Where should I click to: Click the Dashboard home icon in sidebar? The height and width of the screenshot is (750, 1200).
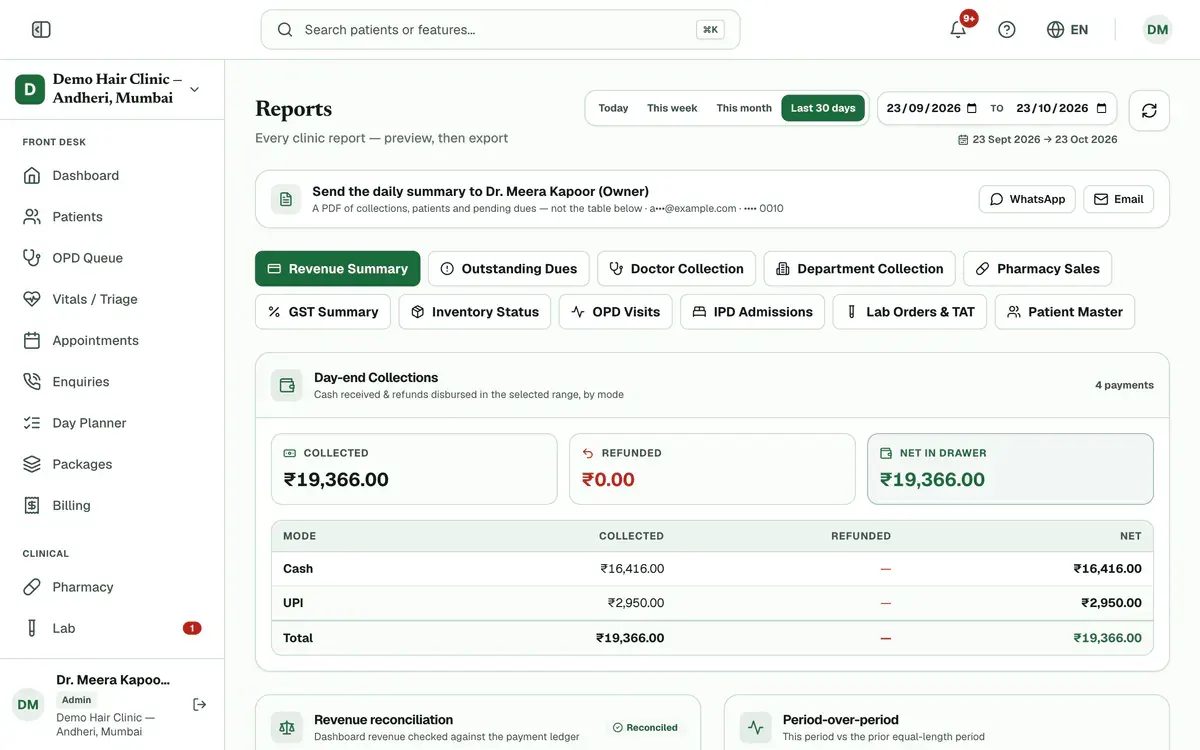(x=32, y=175)
